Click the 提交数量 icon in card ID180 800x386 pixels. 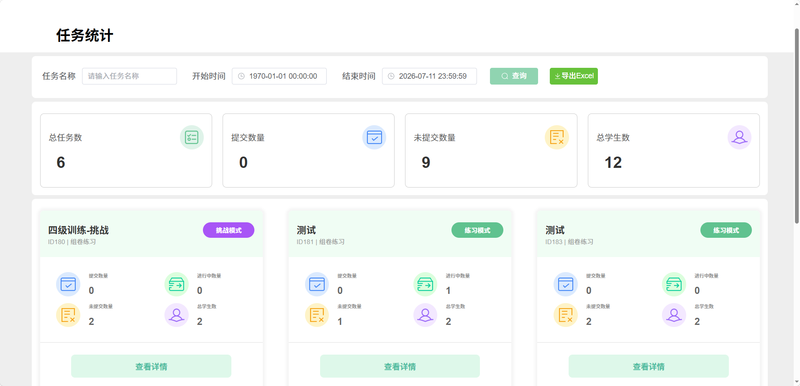[x=68, y=284]
